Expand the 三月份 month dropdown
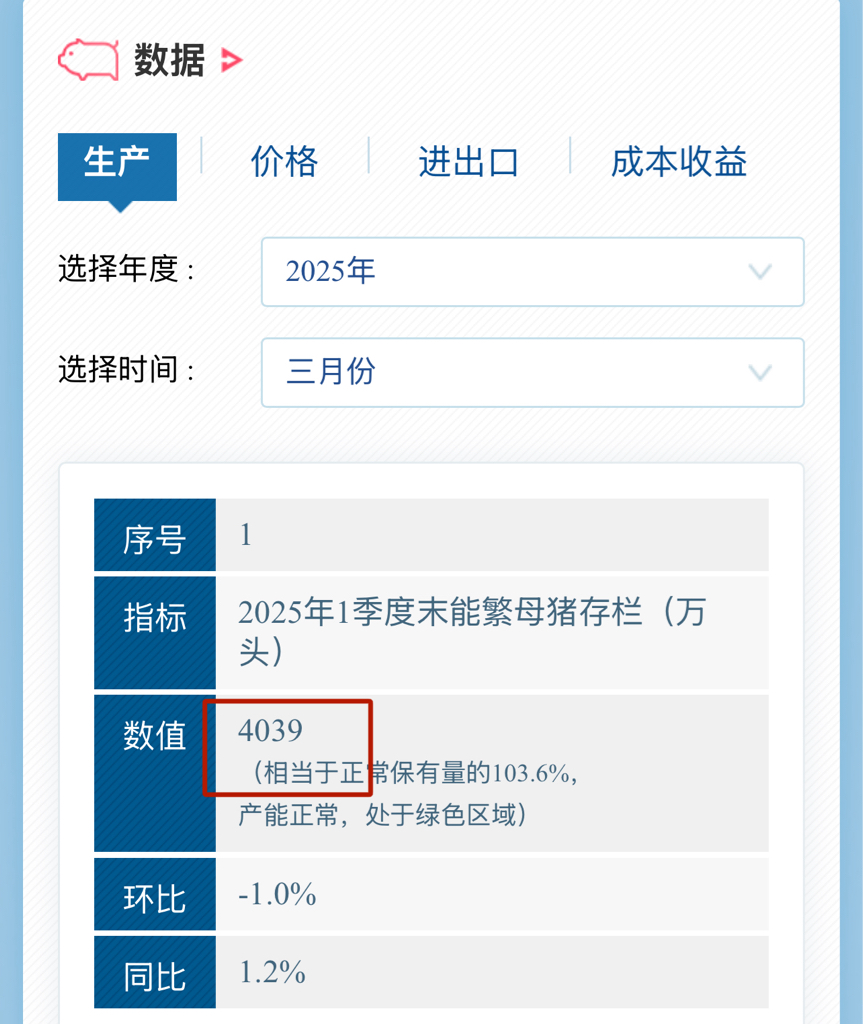Viewport: 863px width, 1024px height. 532,372
